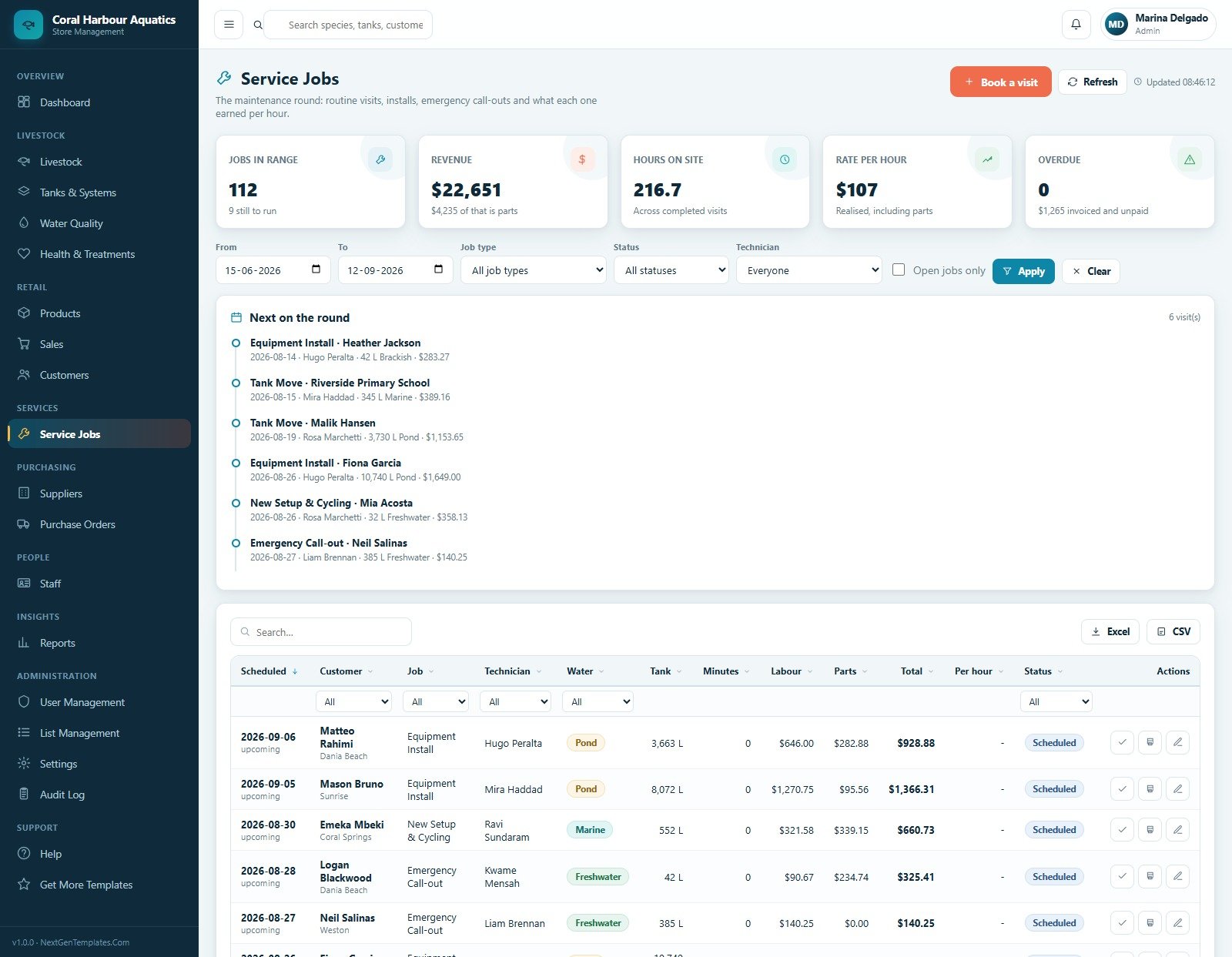Sort the table by the Per hour column header
The width and height of the screenshot is (1232, 957).
(979, 671)
